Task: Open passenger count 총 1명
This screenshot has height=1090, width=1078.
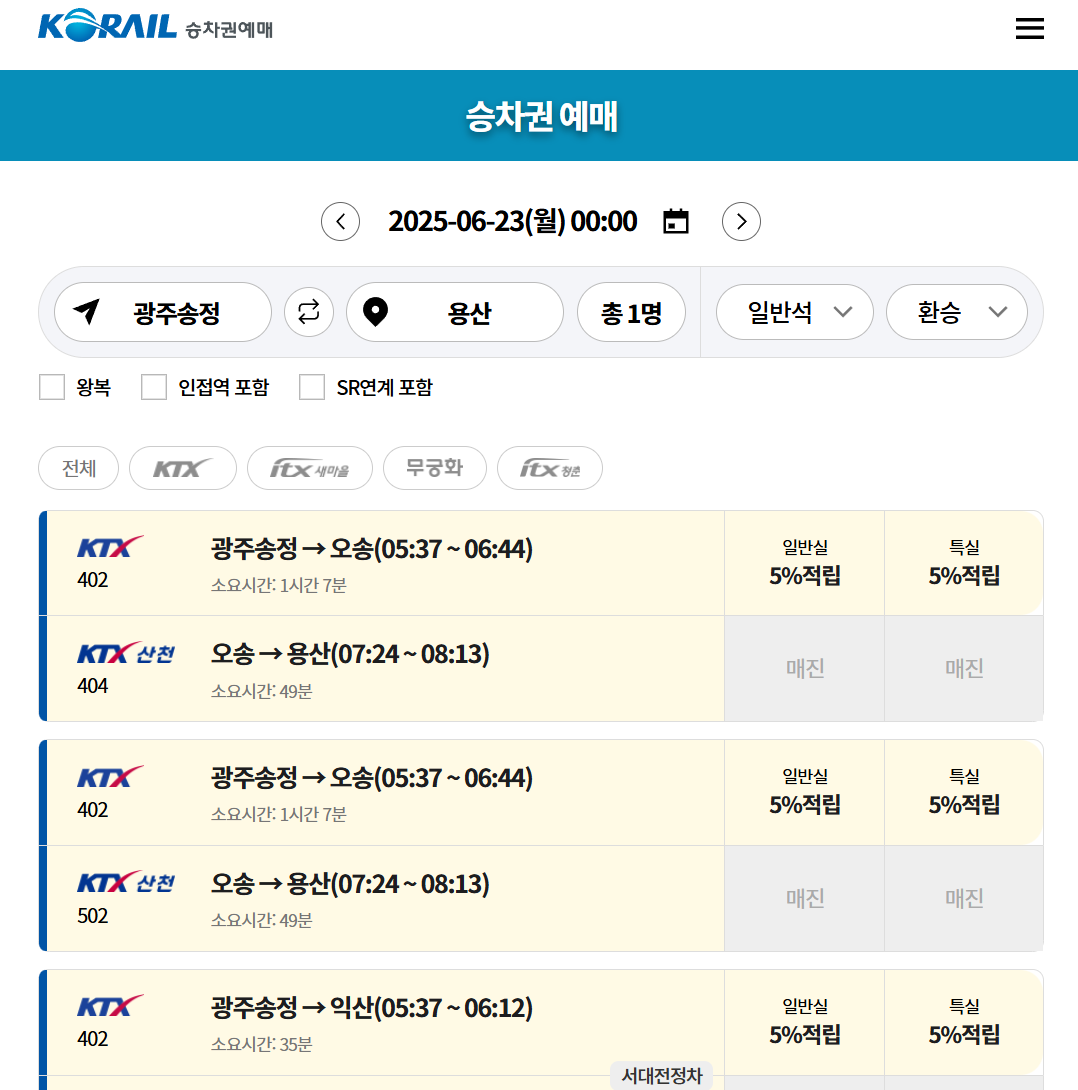Action: click(x=631, y=312)
